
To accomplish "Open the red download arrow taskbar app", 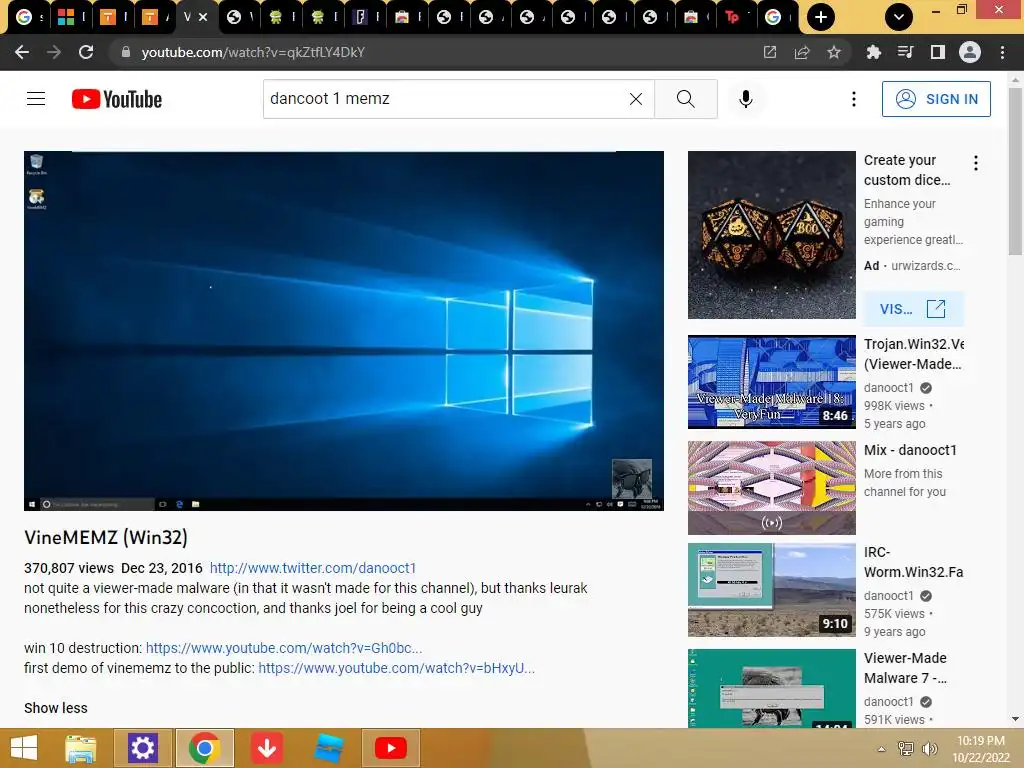I will point(266,748).
